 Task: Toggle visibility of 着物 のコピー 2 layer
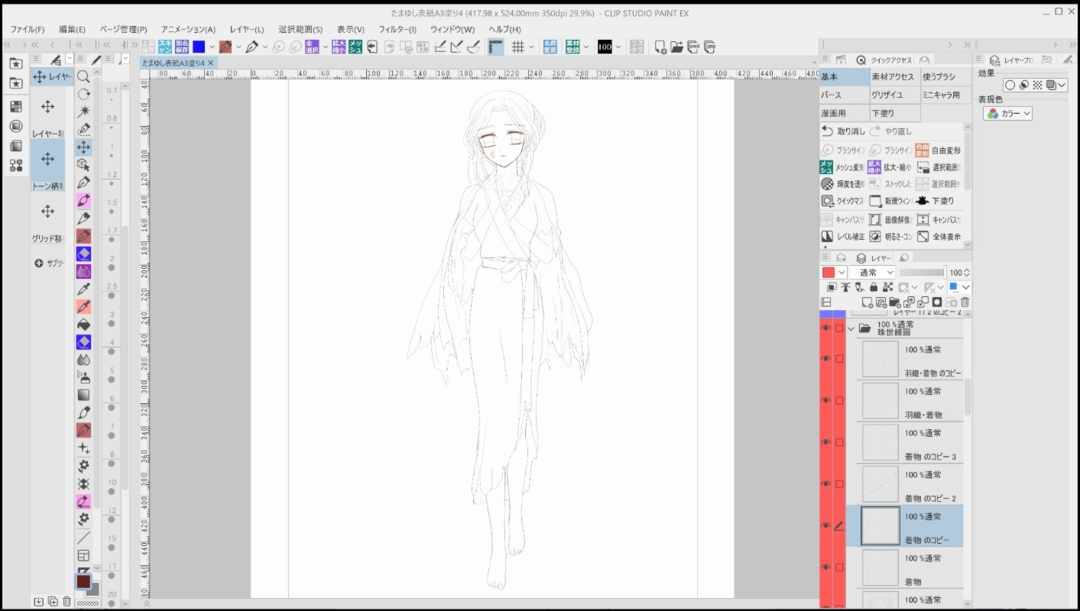tap(826, 484)
